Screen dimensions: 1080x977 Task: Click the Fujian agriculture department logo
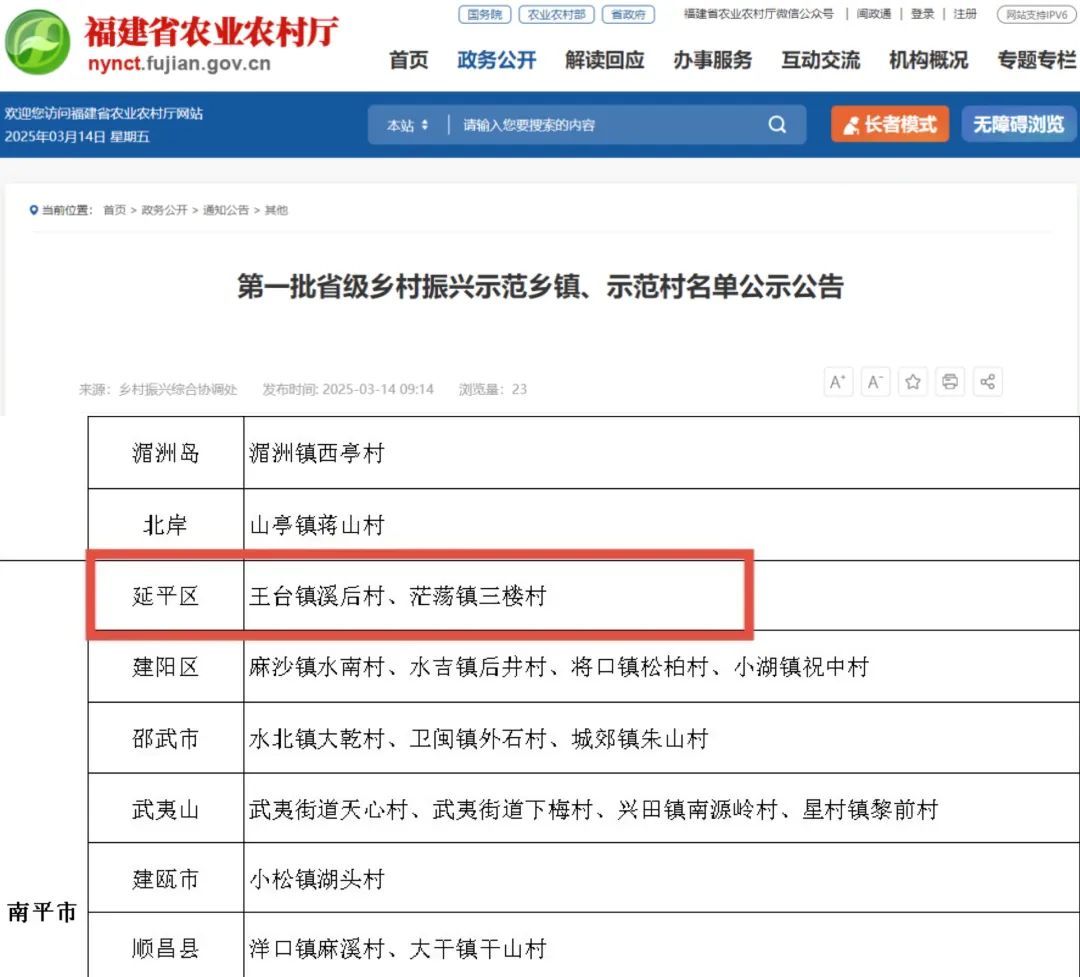click(38, 47)
